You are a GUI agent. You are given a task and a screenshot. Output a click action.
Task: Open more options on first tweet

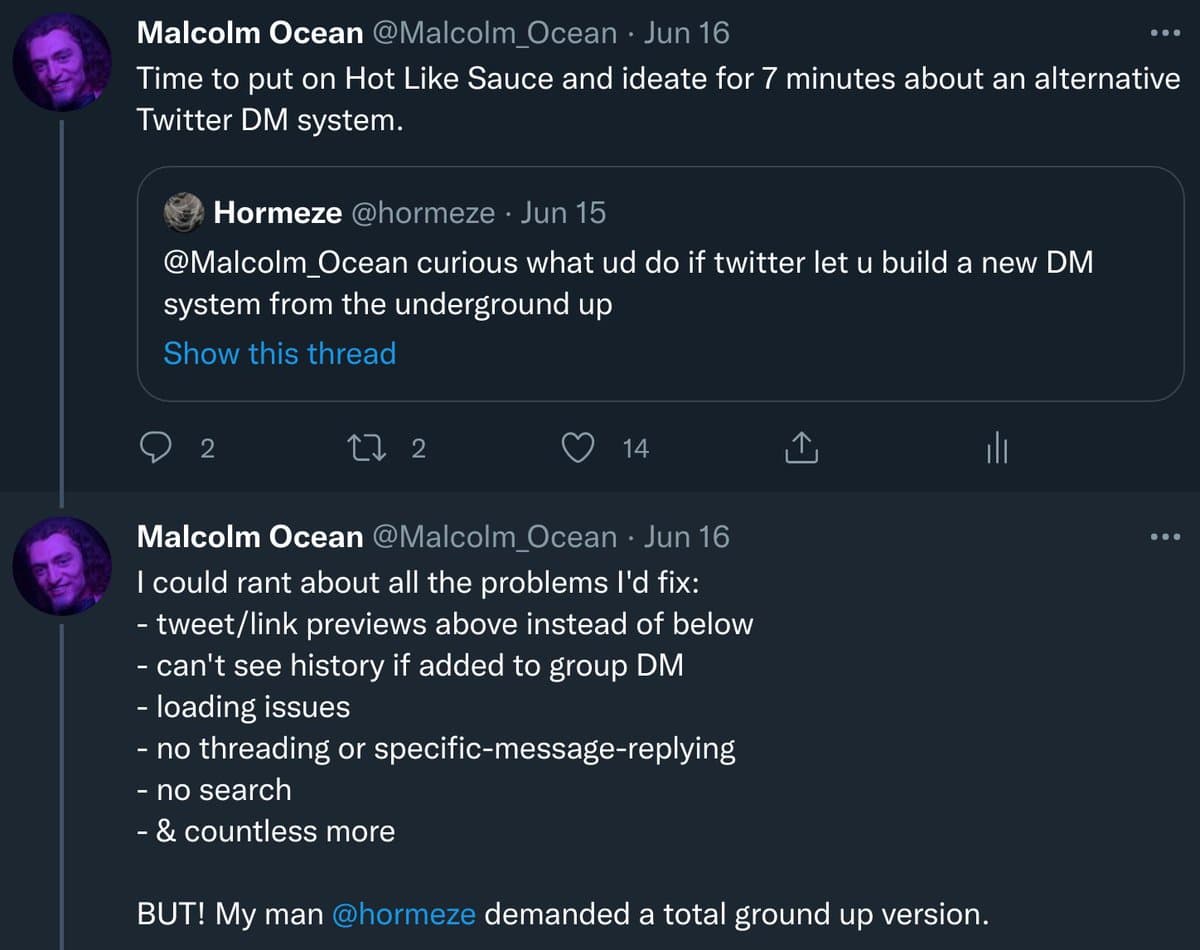pyautogui.click(x=1165, y=33)
